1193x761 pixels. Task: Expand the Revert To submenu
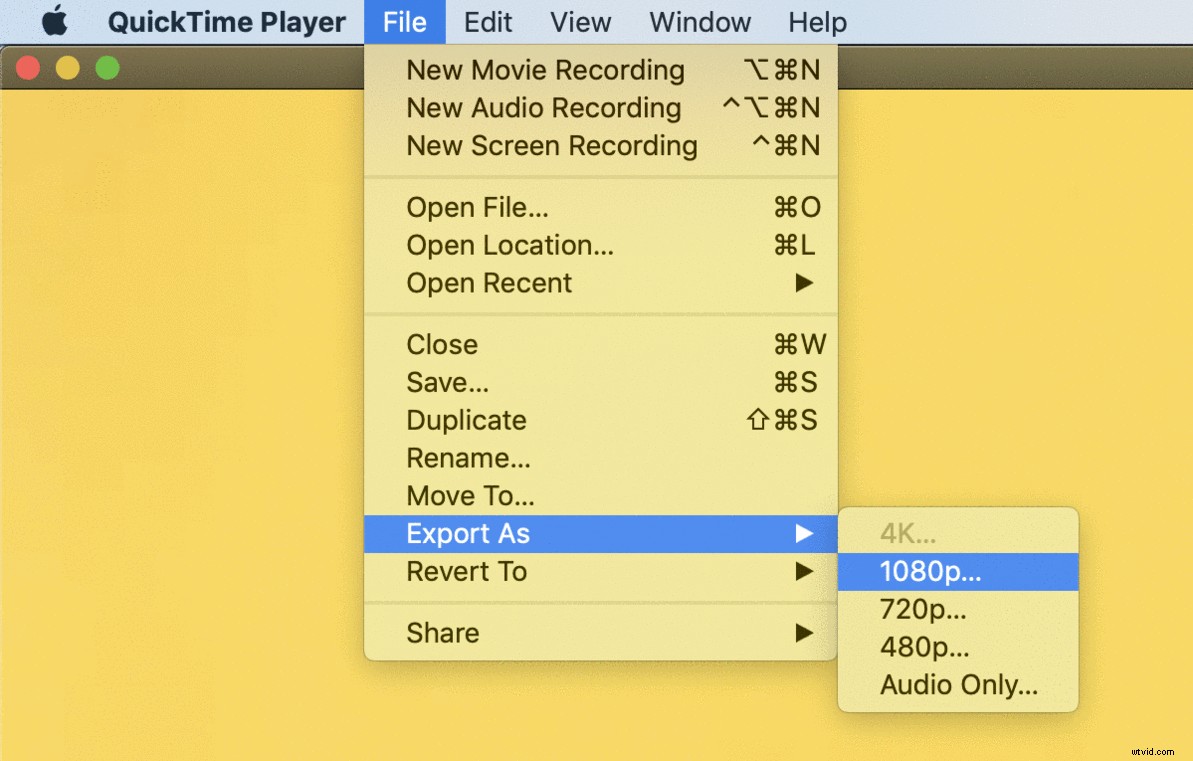pos(466,571)
